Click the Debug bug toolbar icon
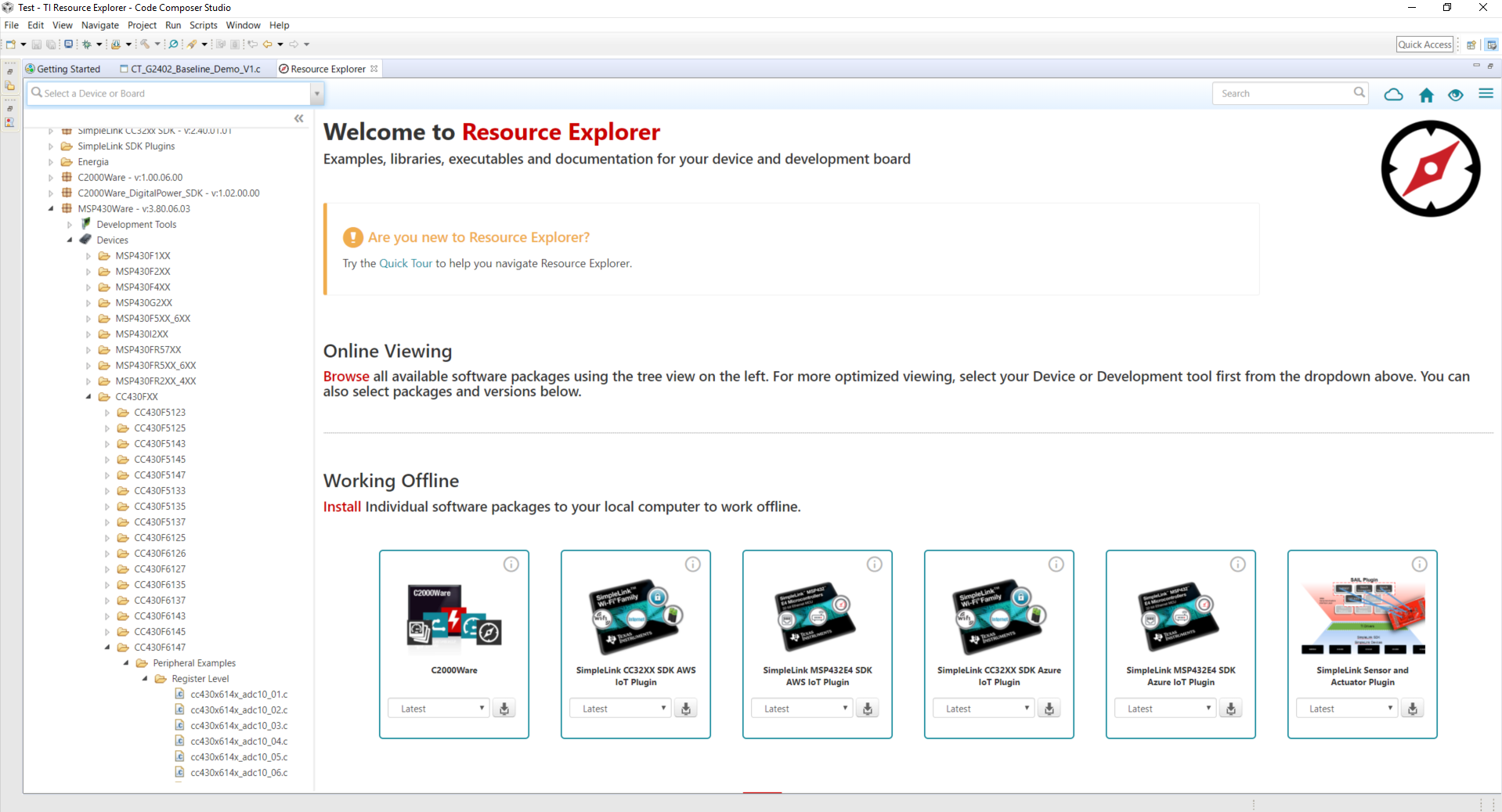This screenshot has height=812, width=1502. point(86,44)
